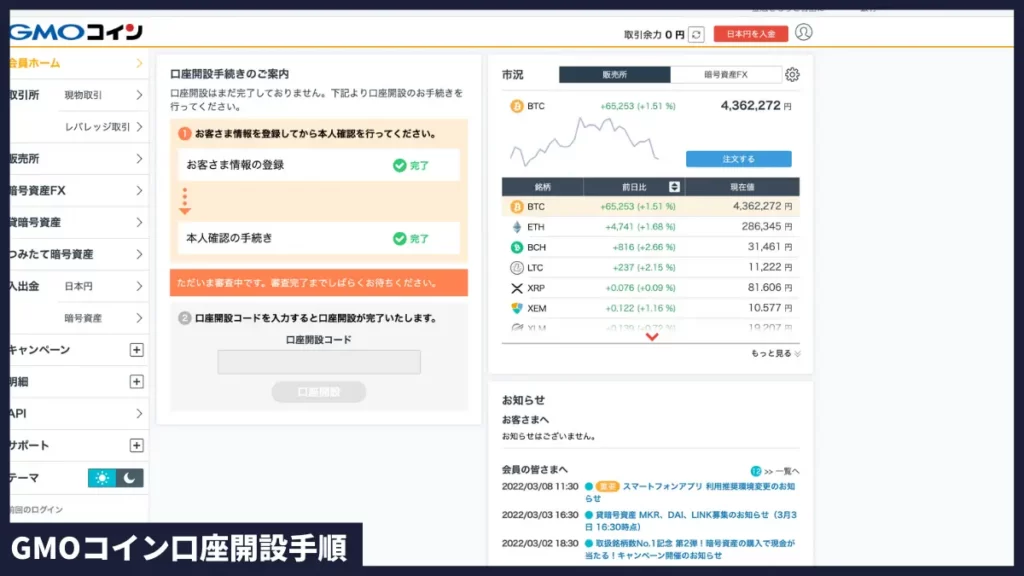Open the user account profile icon
The image size is (1024, 576).
pyautogui.click(x=804, y=32)
